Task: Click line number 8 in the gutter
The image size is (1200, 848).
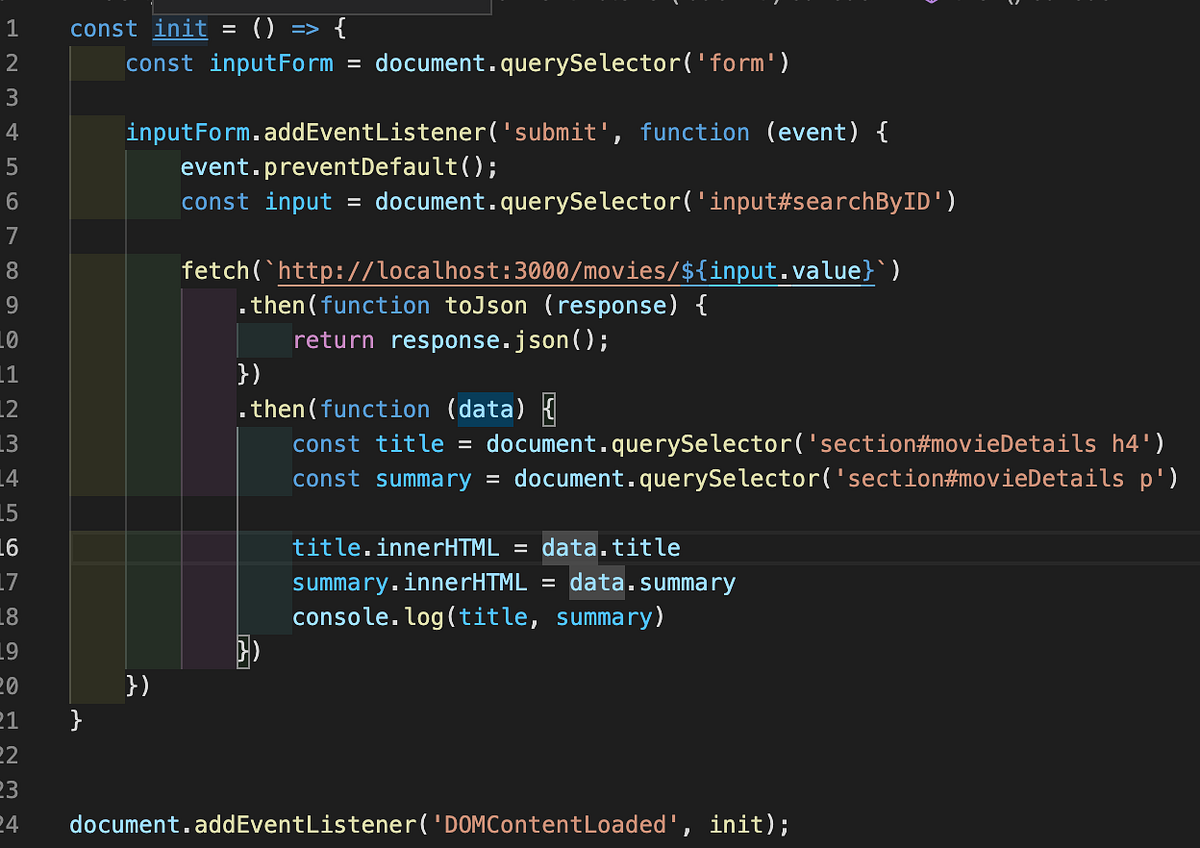Action: pyautogui.click(x=14, y=270)
